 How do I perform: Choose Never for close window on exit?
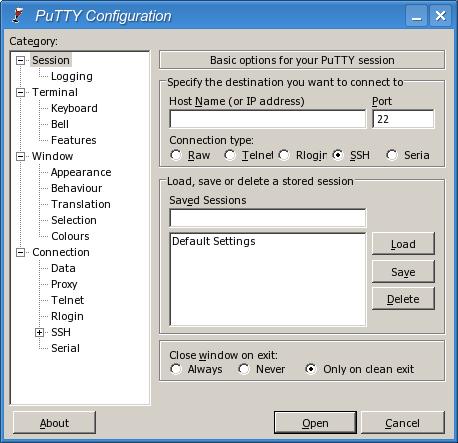click(244, 369)
